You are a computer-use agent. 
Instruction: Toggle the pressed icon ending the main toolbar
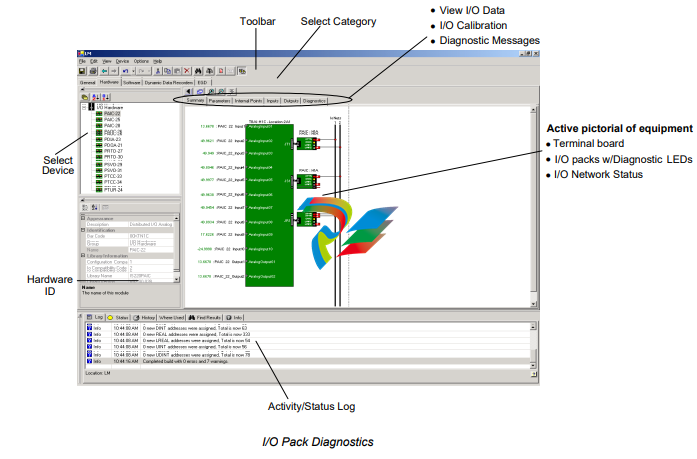click(x=242, y=71)
